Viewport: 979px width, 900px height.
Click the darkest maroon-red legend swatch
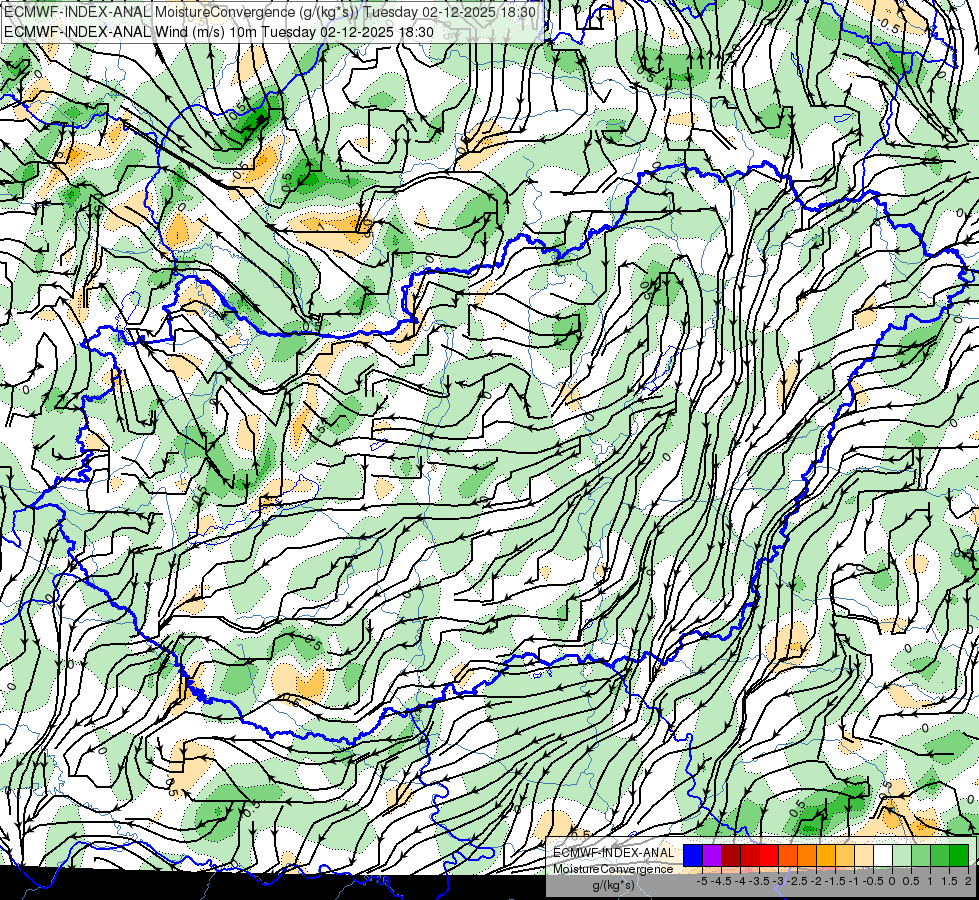point(731,856)
